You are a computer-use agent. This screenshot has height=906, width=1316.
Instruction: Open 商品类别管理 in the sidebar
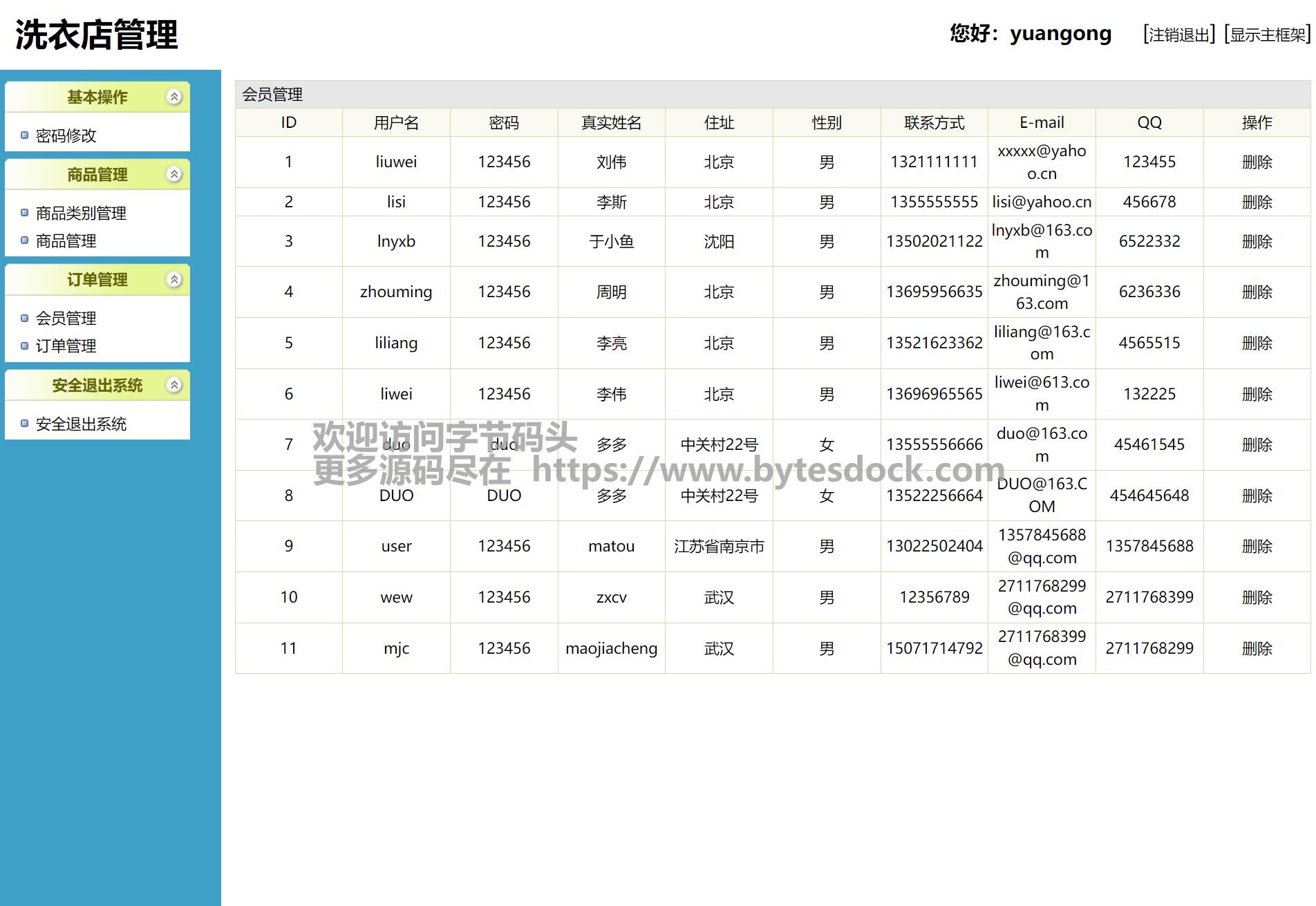point(81,213)
